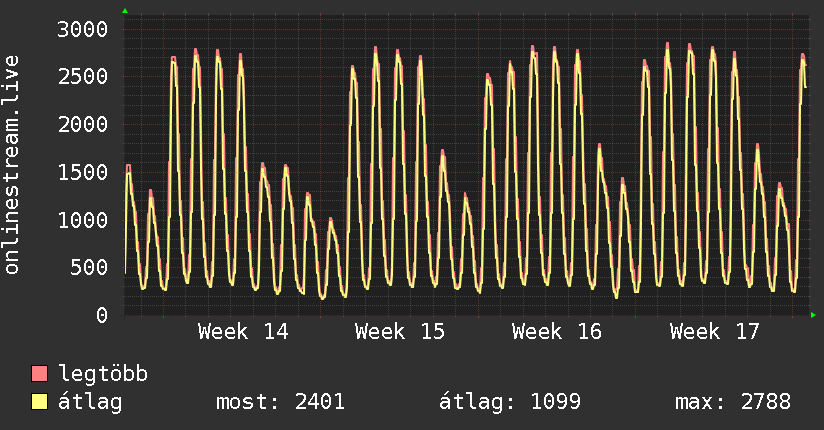Click the Week 16 axis label

(x=557, y=332)
